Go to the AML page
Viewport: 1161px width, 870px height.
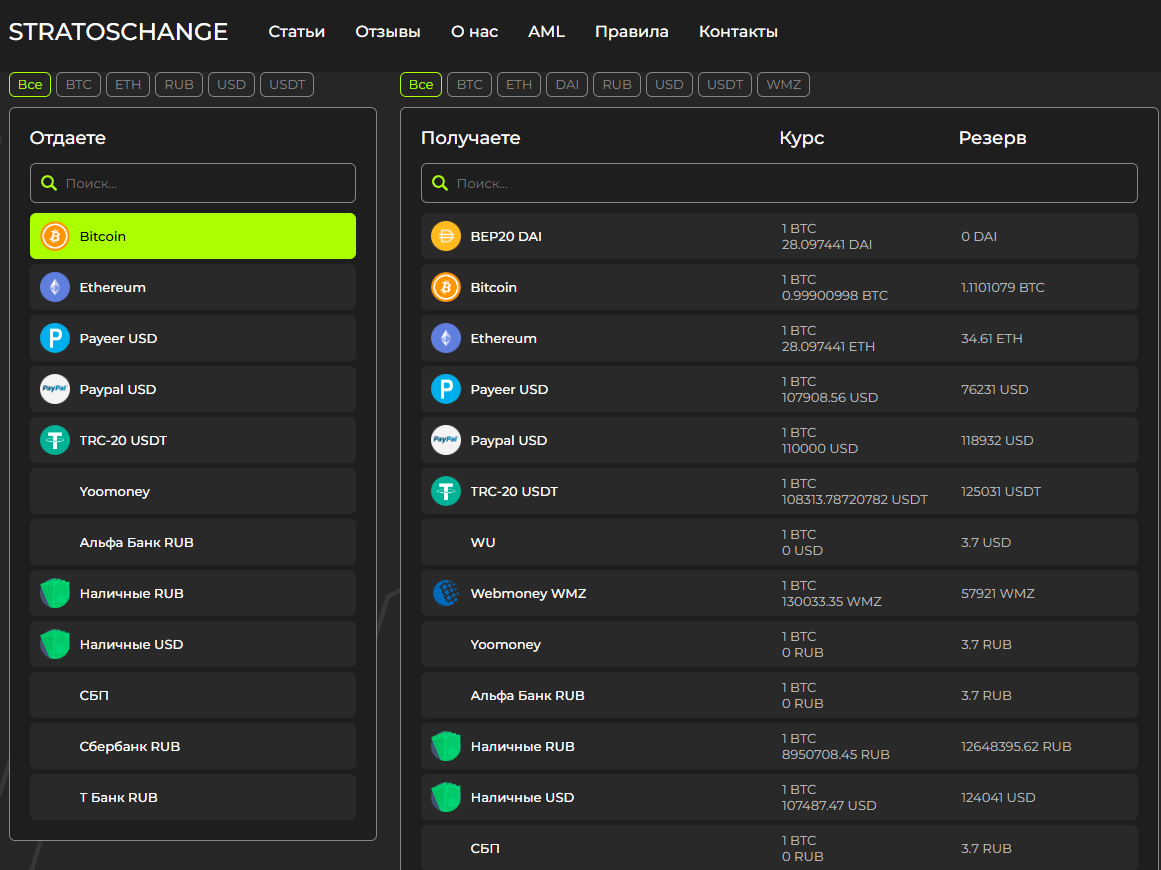(546, 32)
